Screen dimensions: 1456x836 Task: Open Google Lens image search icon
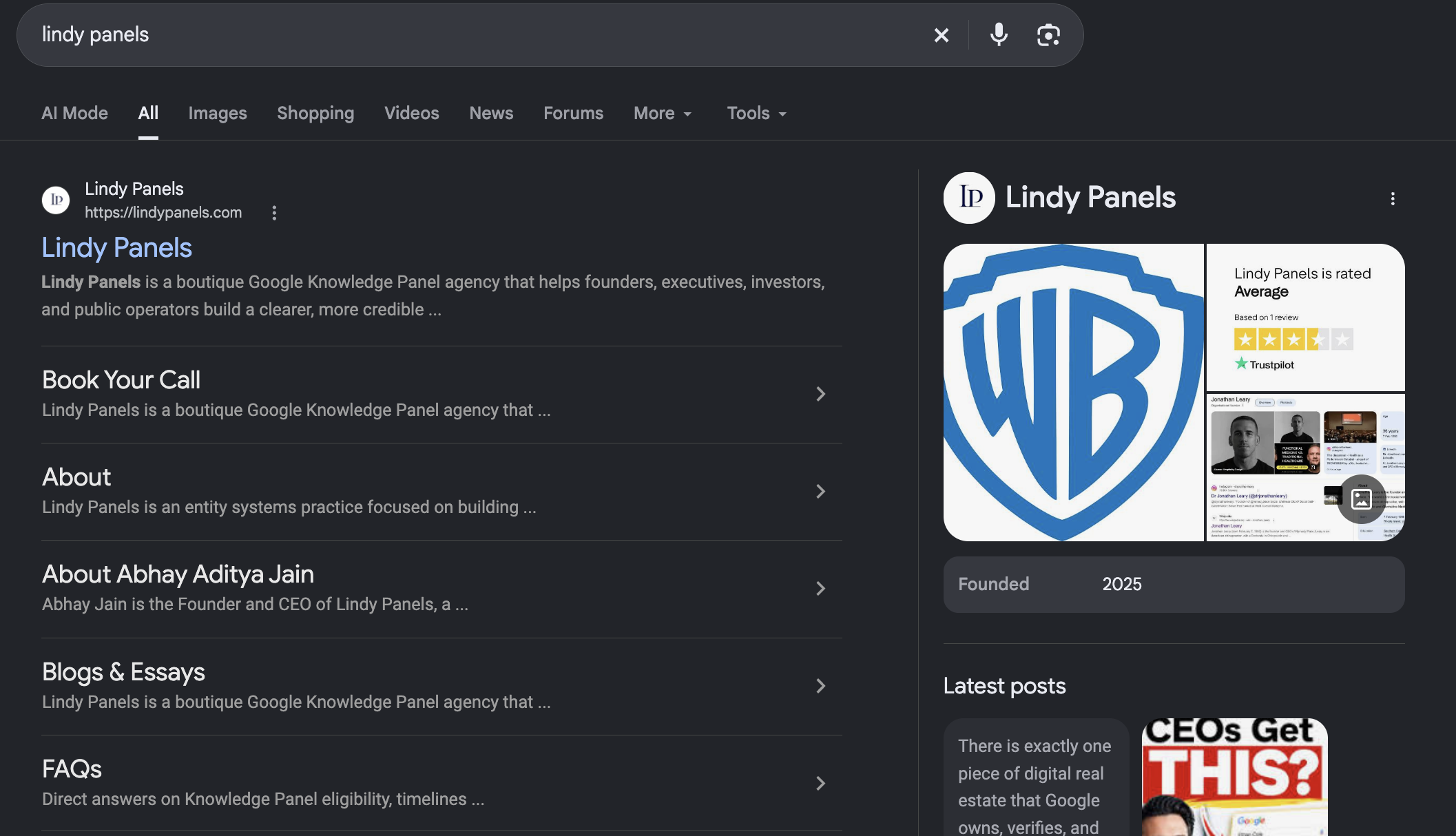1048,35
